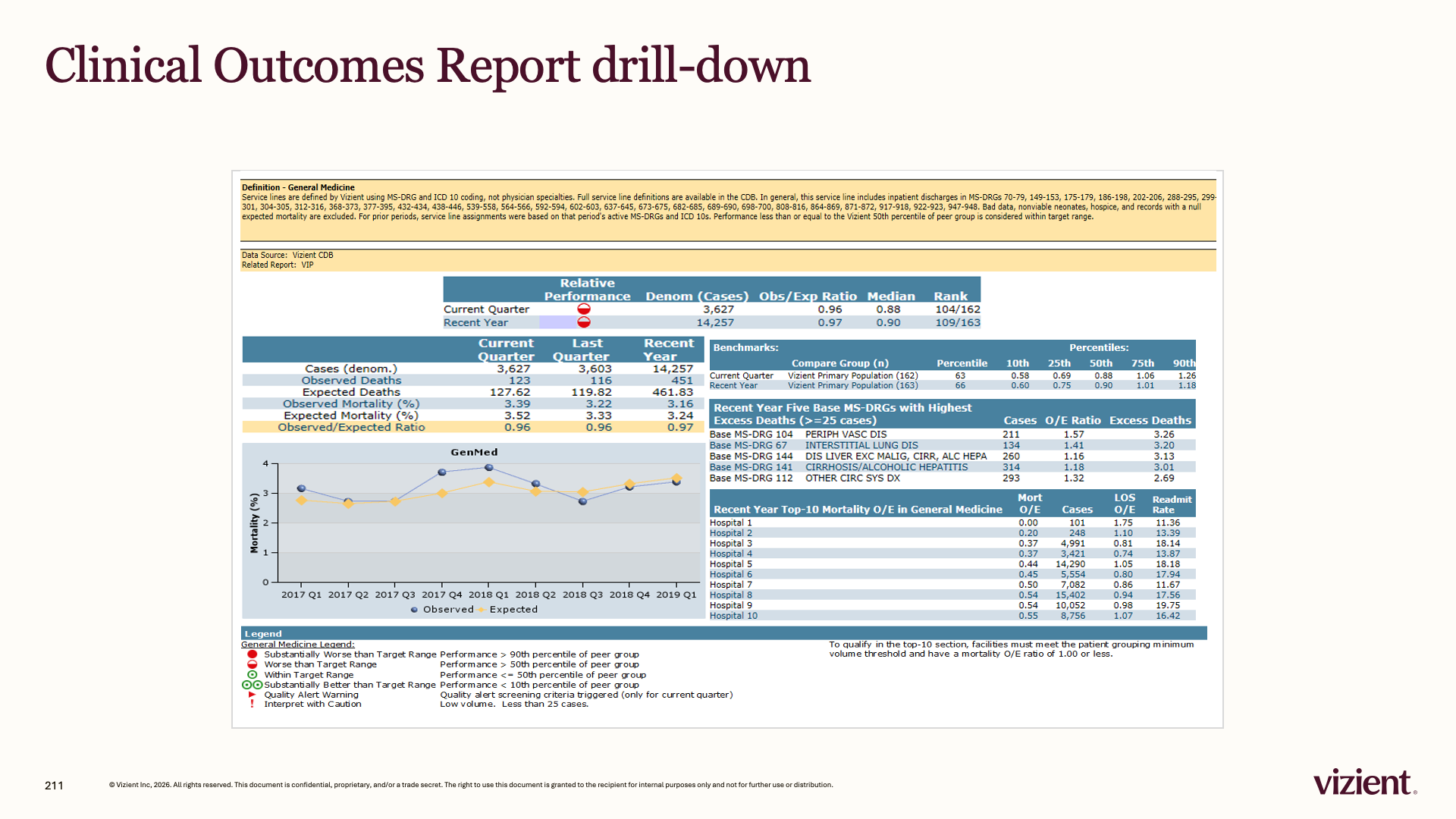The image size is (1456, 819).
Task: Click the expected deaths value "127.62"
Action: coord(510,393)
